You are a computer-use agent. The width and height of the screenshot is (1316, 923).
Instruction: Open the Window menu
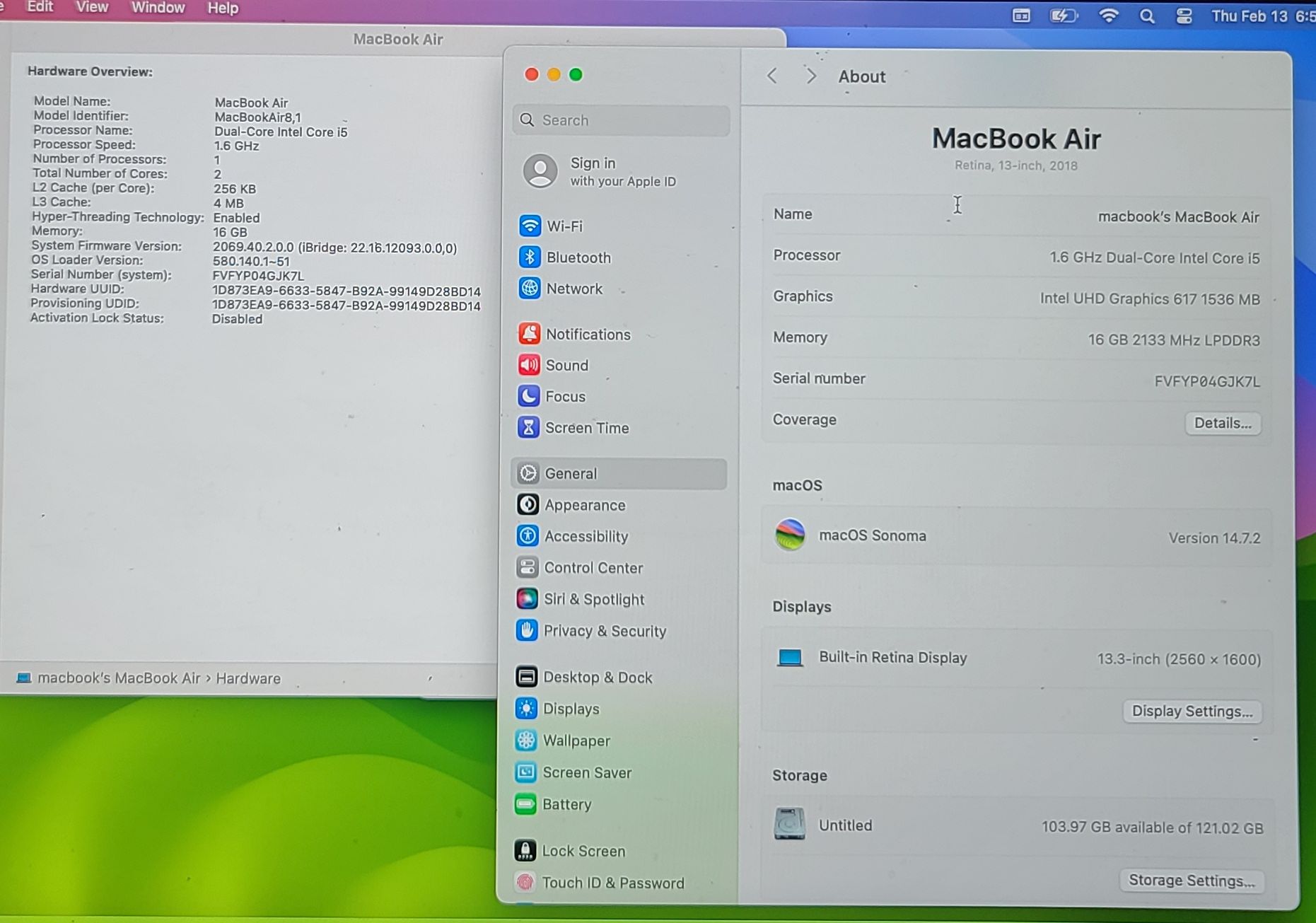(158, 8)
